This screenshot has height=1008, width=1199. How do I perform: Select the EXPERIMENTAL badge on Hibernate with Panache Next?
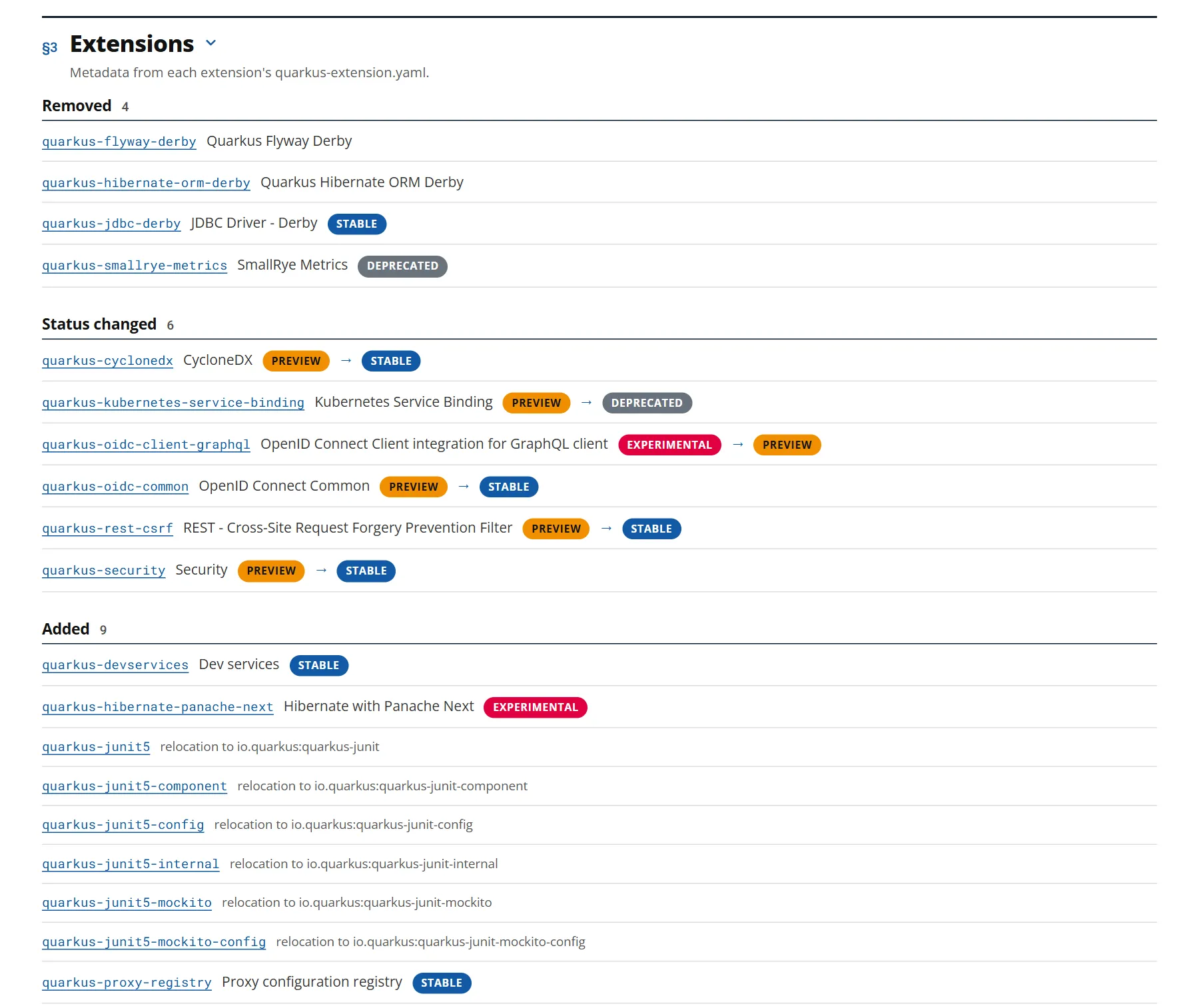point(535,708)
